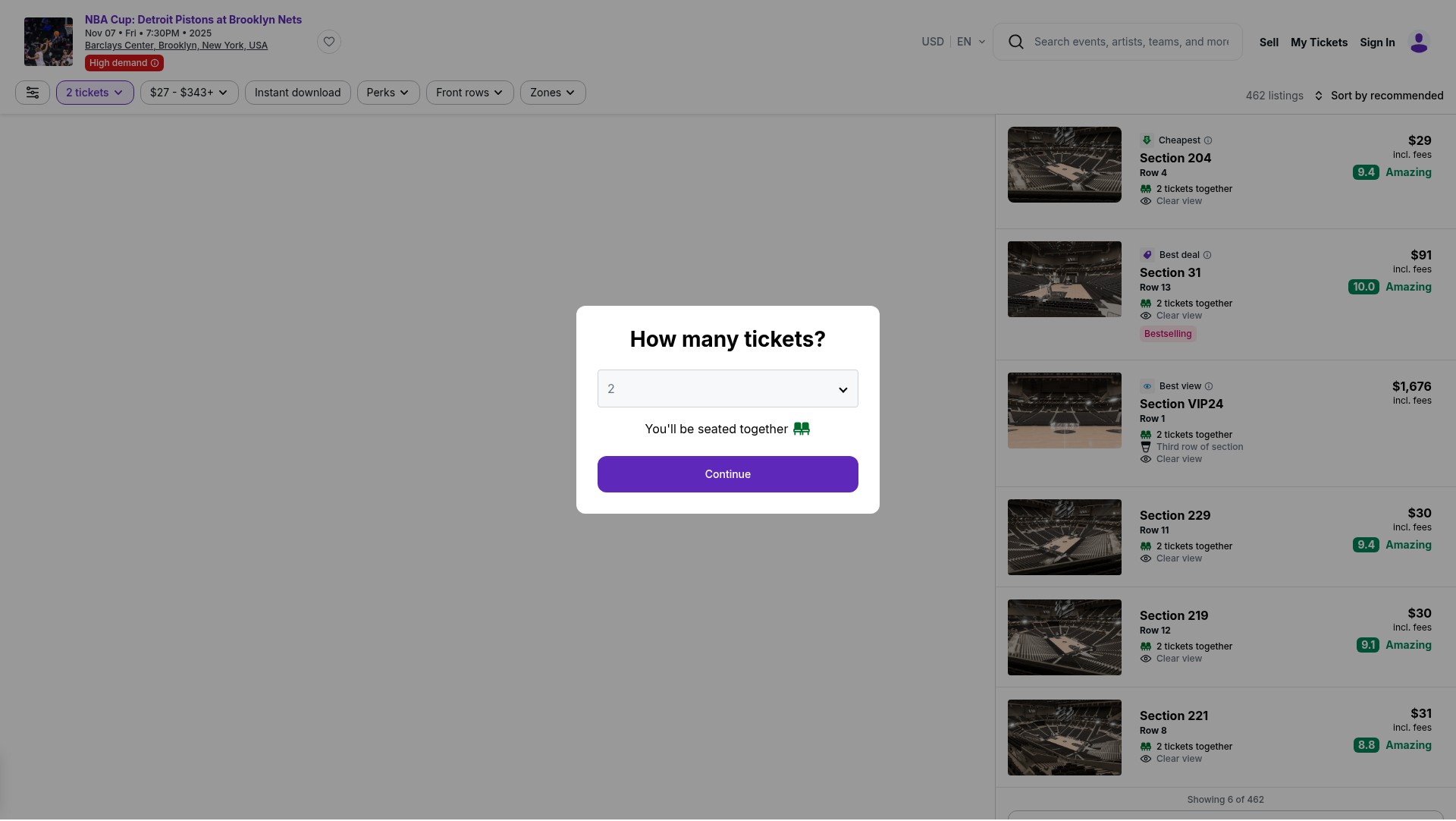Expand the $27 - $343+ price filter

(190, 93)
